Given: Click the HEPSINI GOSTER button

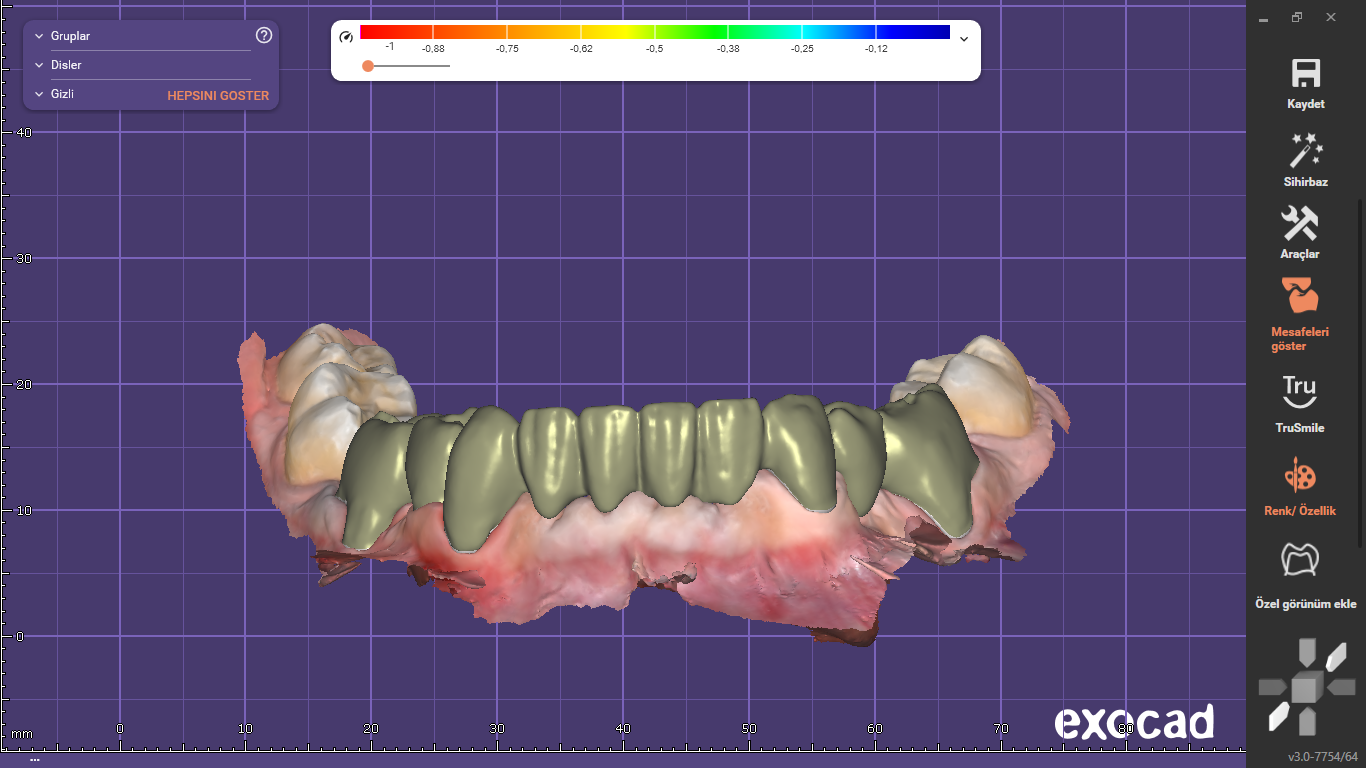Looking at the screenshot, I should click(x=218, y=96).
